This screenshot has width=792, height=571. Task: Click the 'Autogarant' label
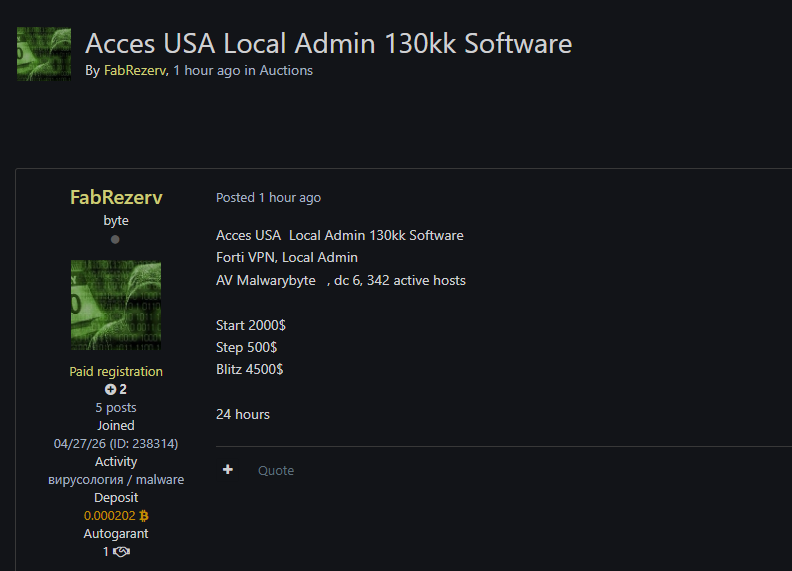[116, 534]
